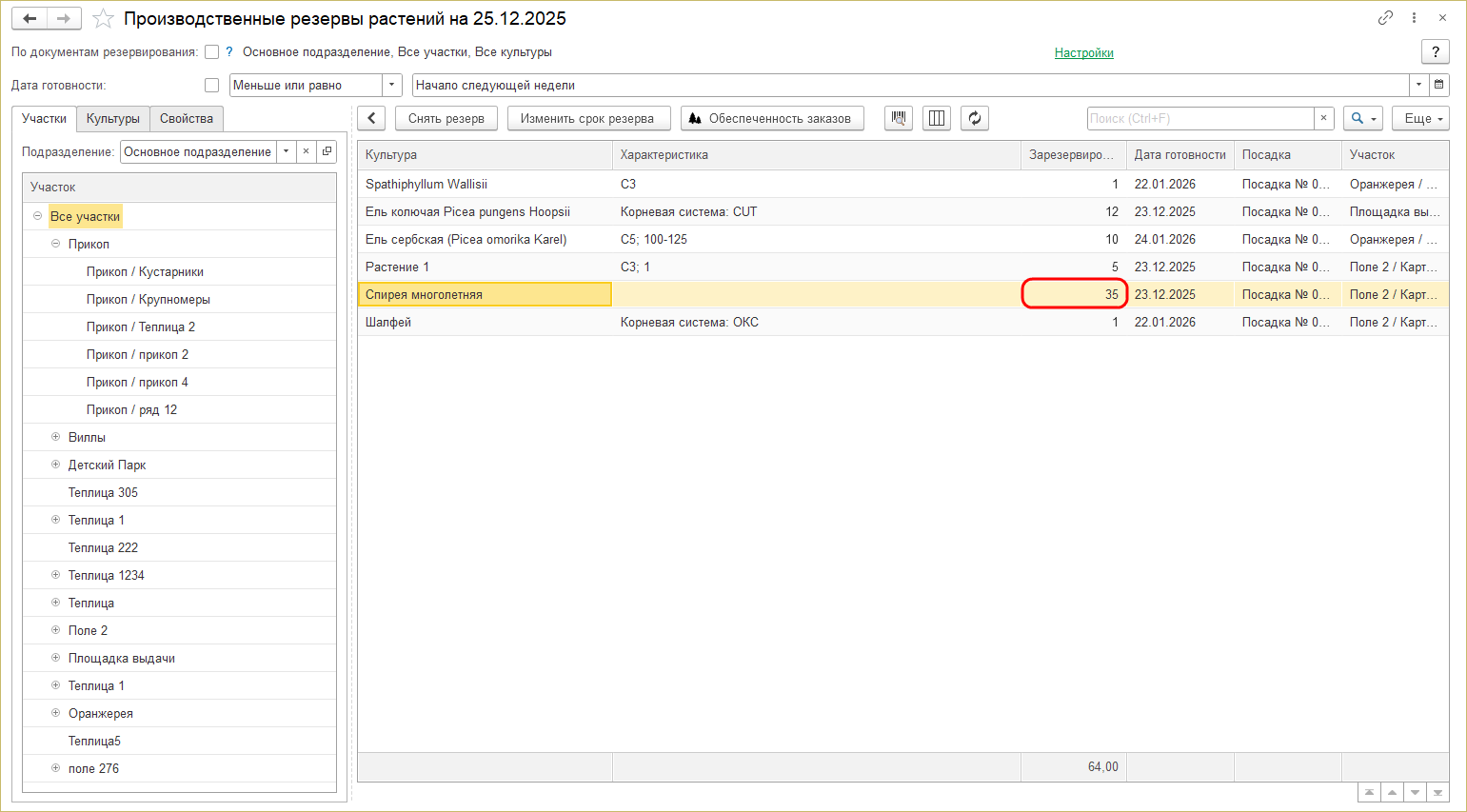
Task: Switch to the Культуры tab
Action: pyautogui.click(x=113, y=118)
